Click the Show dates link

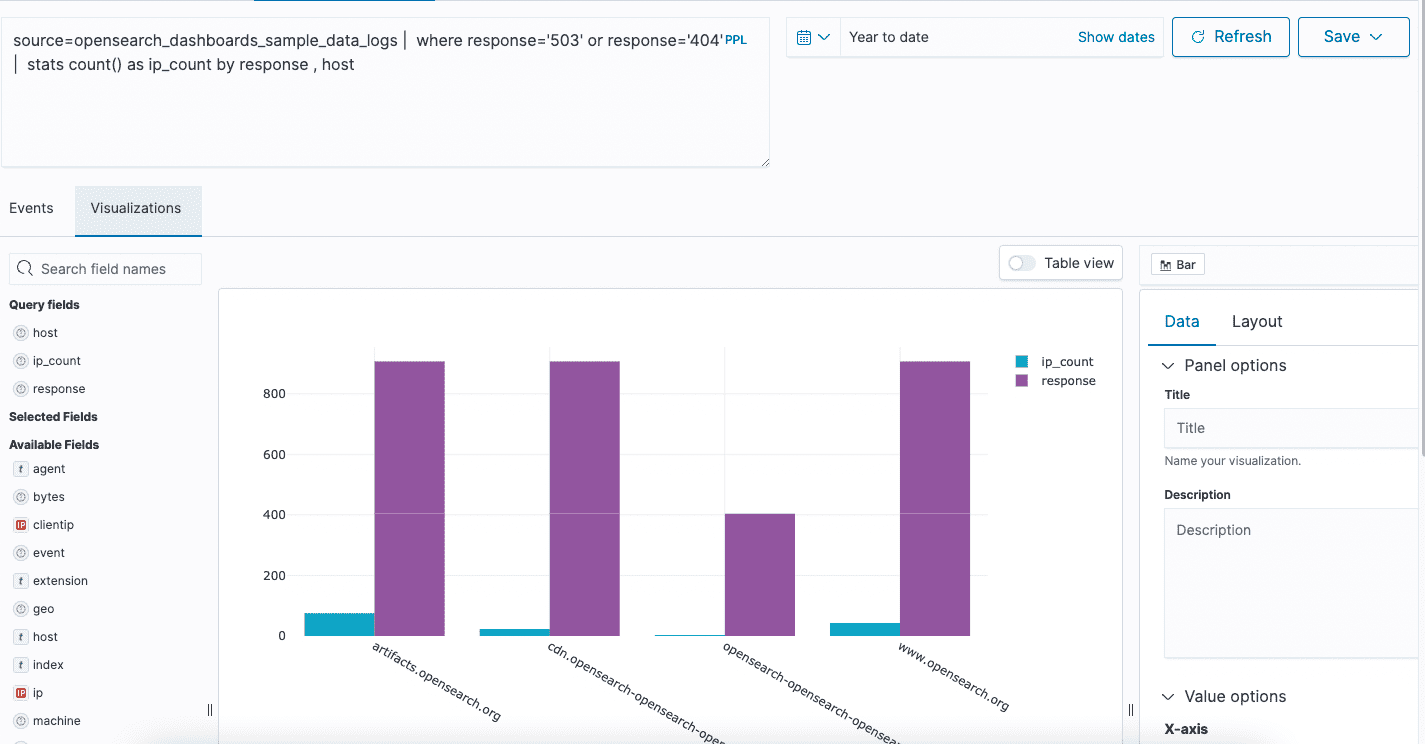(1116, 36)
